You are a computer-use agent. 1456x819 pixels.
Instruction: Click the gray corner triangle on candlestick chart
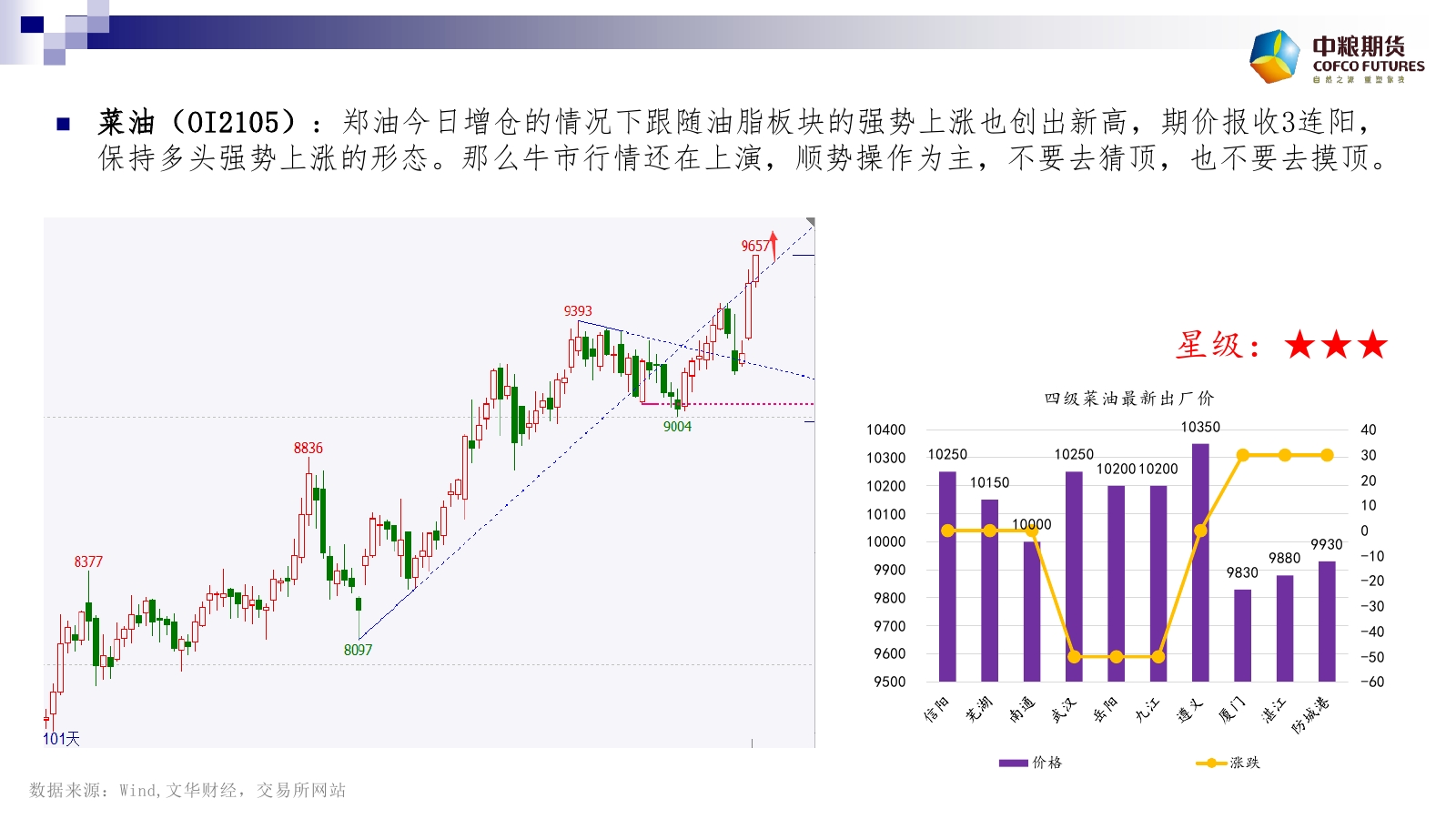[x=810, y=222]
